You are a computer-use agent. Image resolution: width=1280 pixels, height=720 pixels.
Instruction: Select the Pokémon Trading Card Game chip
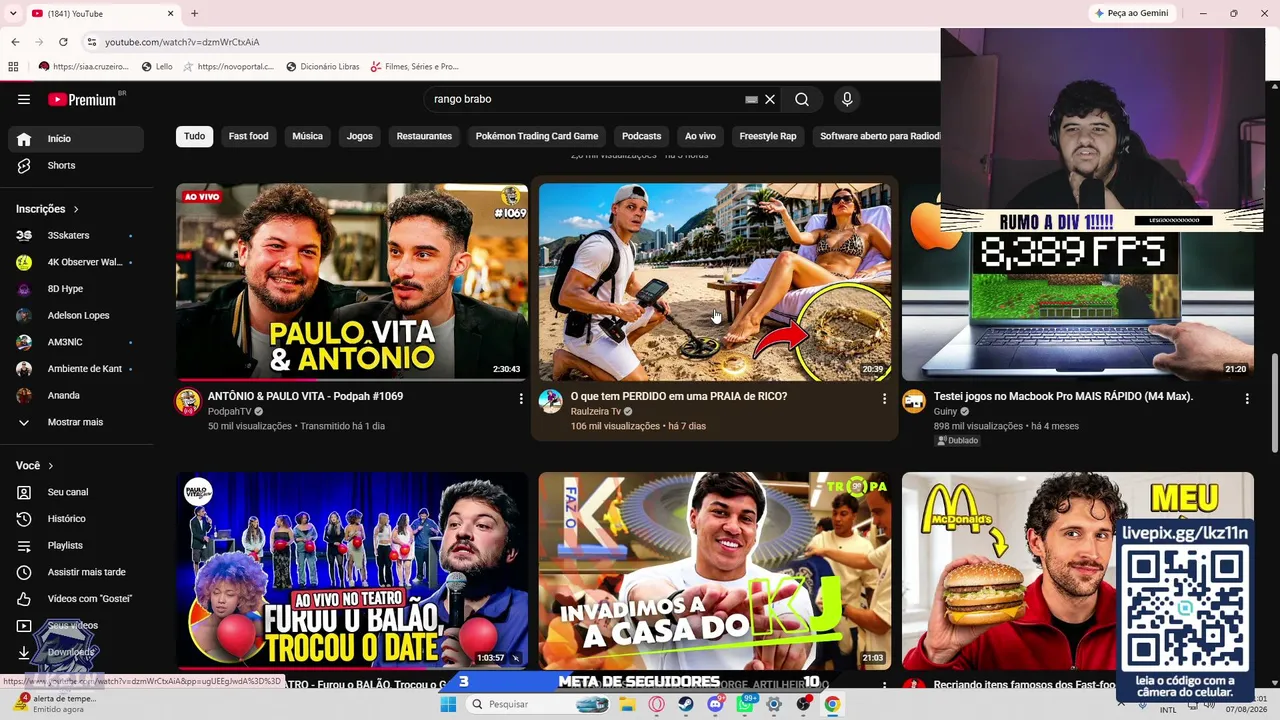(x=537, y=136)
